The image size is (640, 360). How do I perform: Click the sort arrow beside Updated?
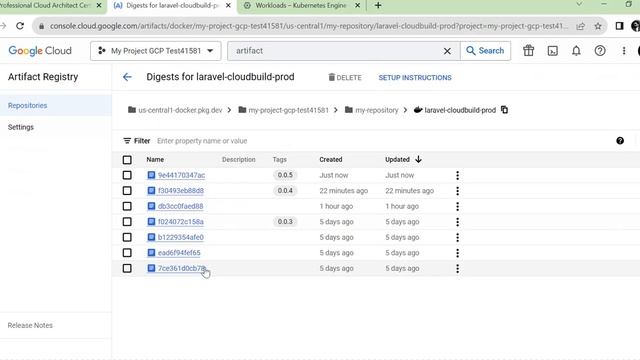(x=418, y=159)
